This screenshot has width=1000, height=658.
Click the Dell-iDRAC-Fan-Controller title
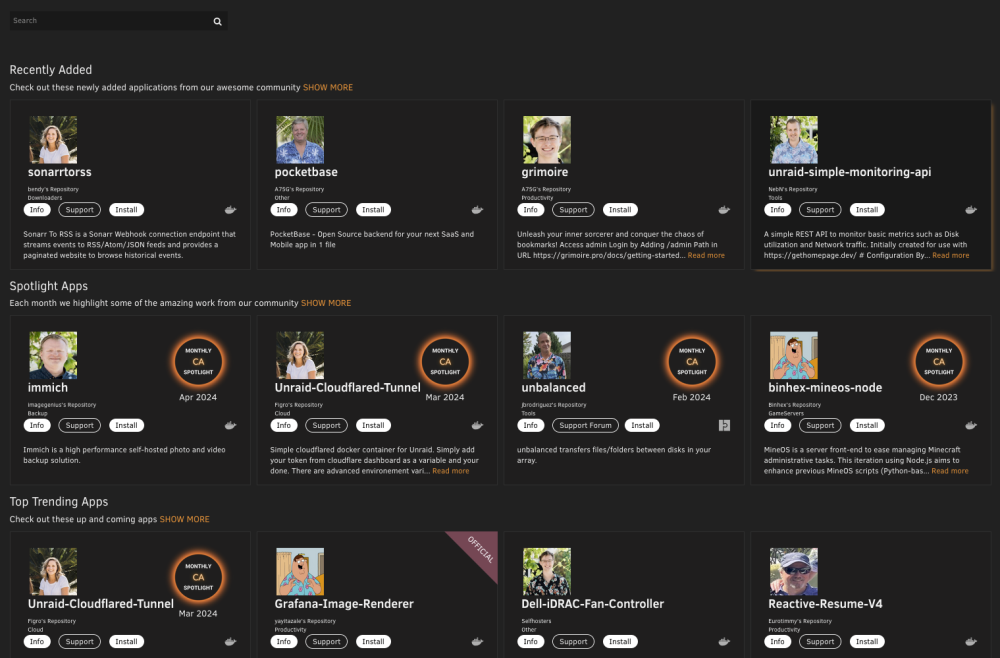(592, 604)
